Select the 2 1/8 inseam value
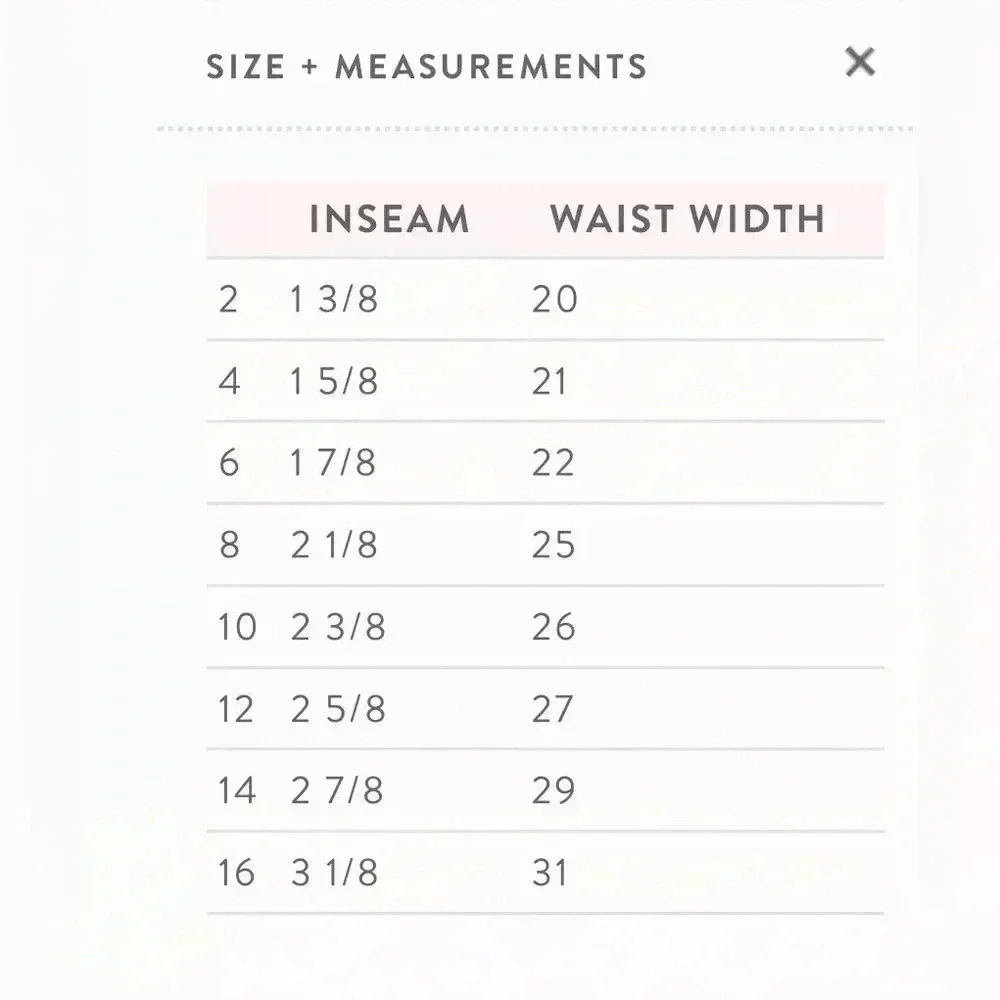The width and height of the screenshot is (1000, 1000). [334, 545]
